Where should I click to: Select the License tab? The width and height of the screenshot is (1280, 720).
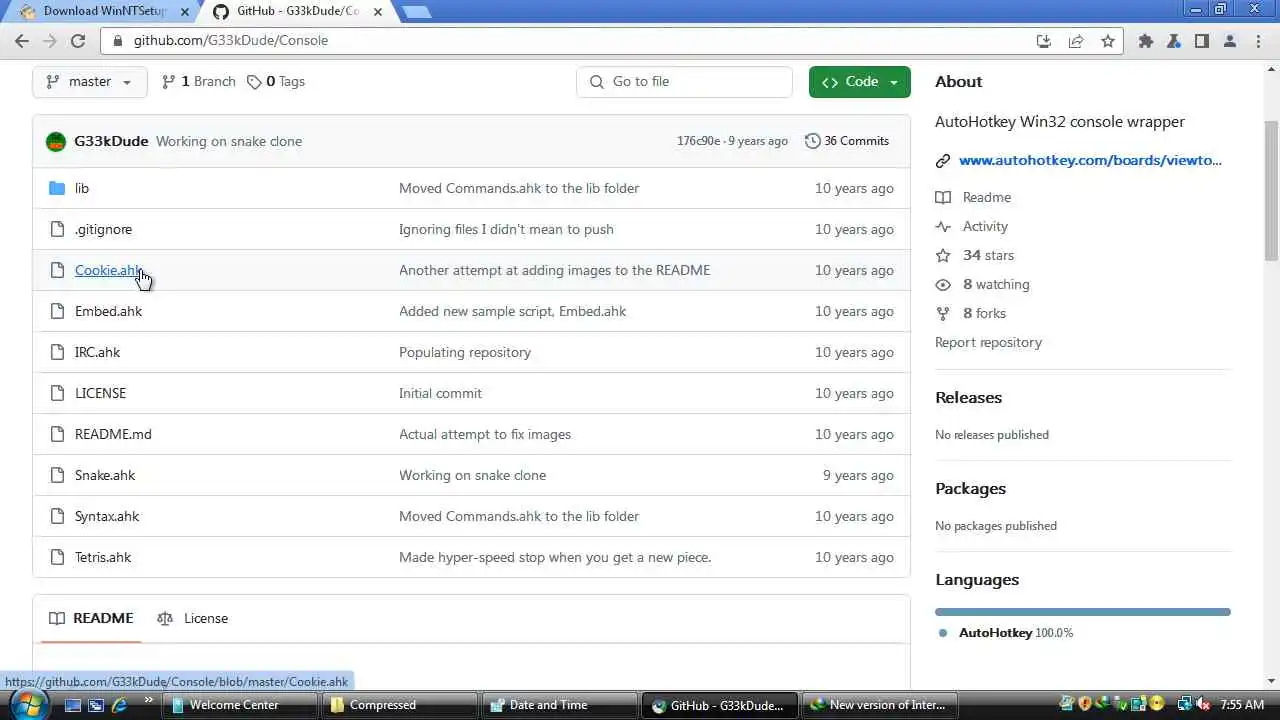click(x=193, y=619)
